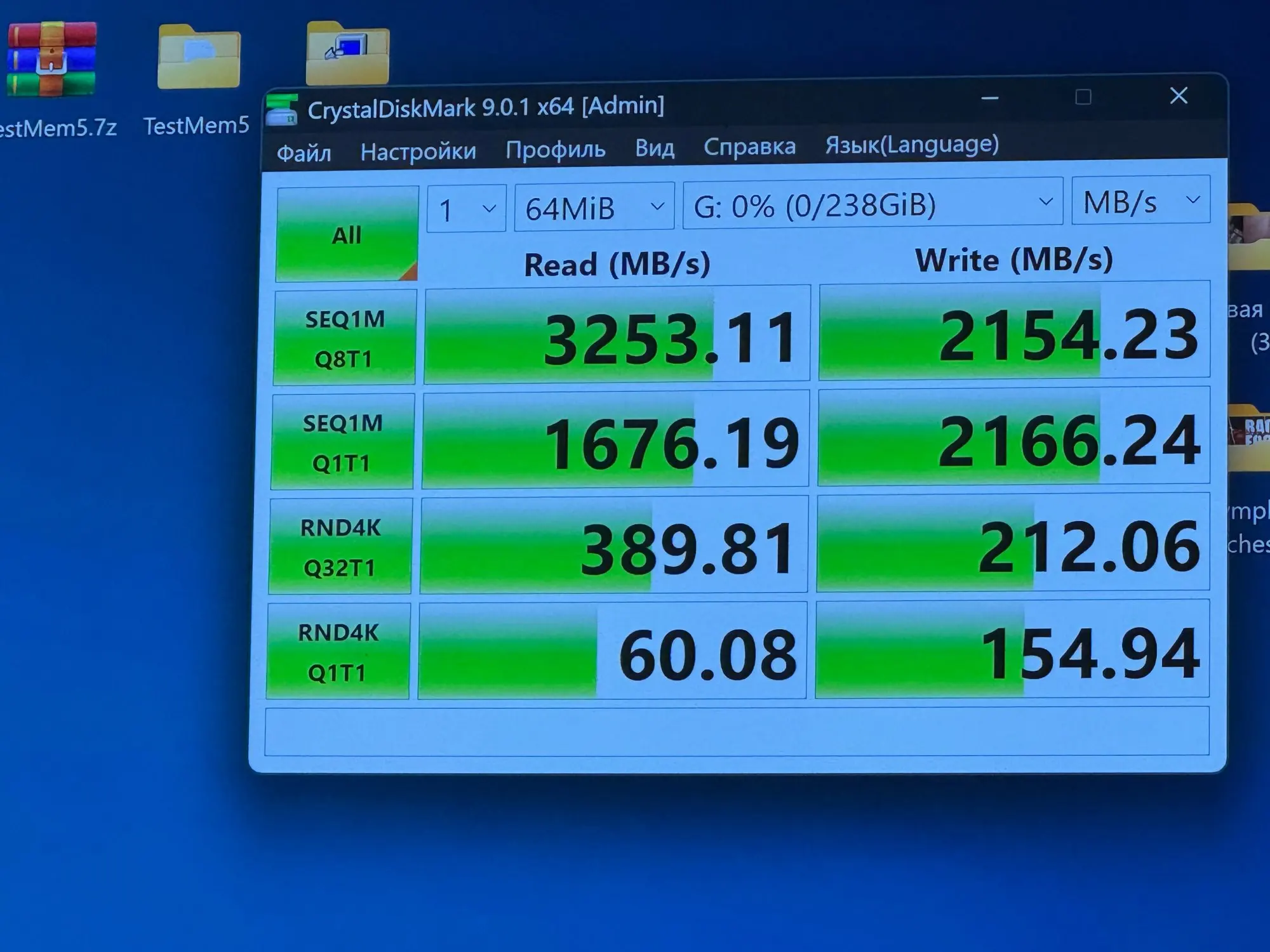Run the RND4K Q1T1 benchmark
Viewport: 1270px width, 952px height.
click(338, 652)
